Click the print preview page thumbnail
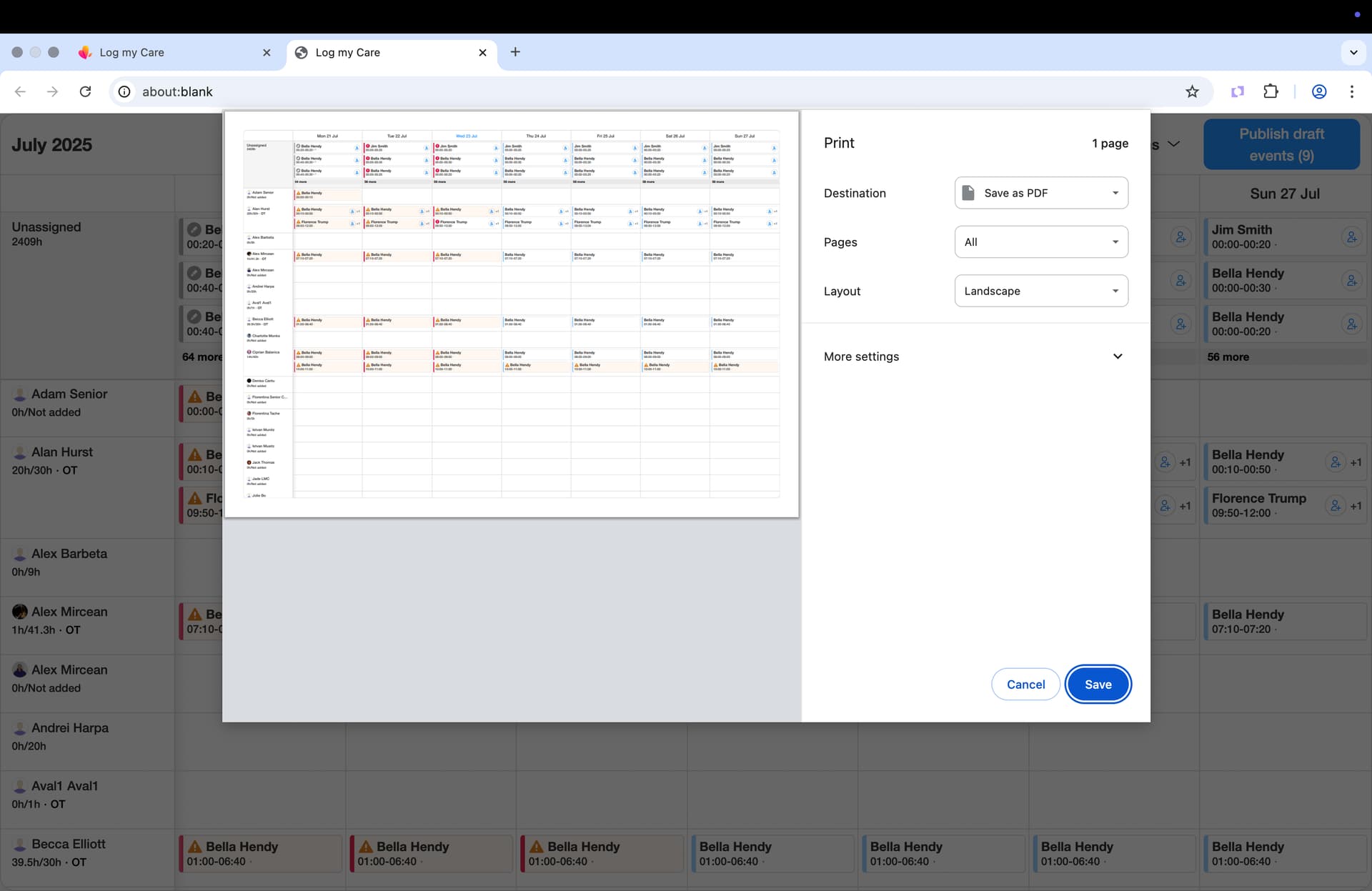1372x891 pixels. pyautogui.click(x=512, y=314)
